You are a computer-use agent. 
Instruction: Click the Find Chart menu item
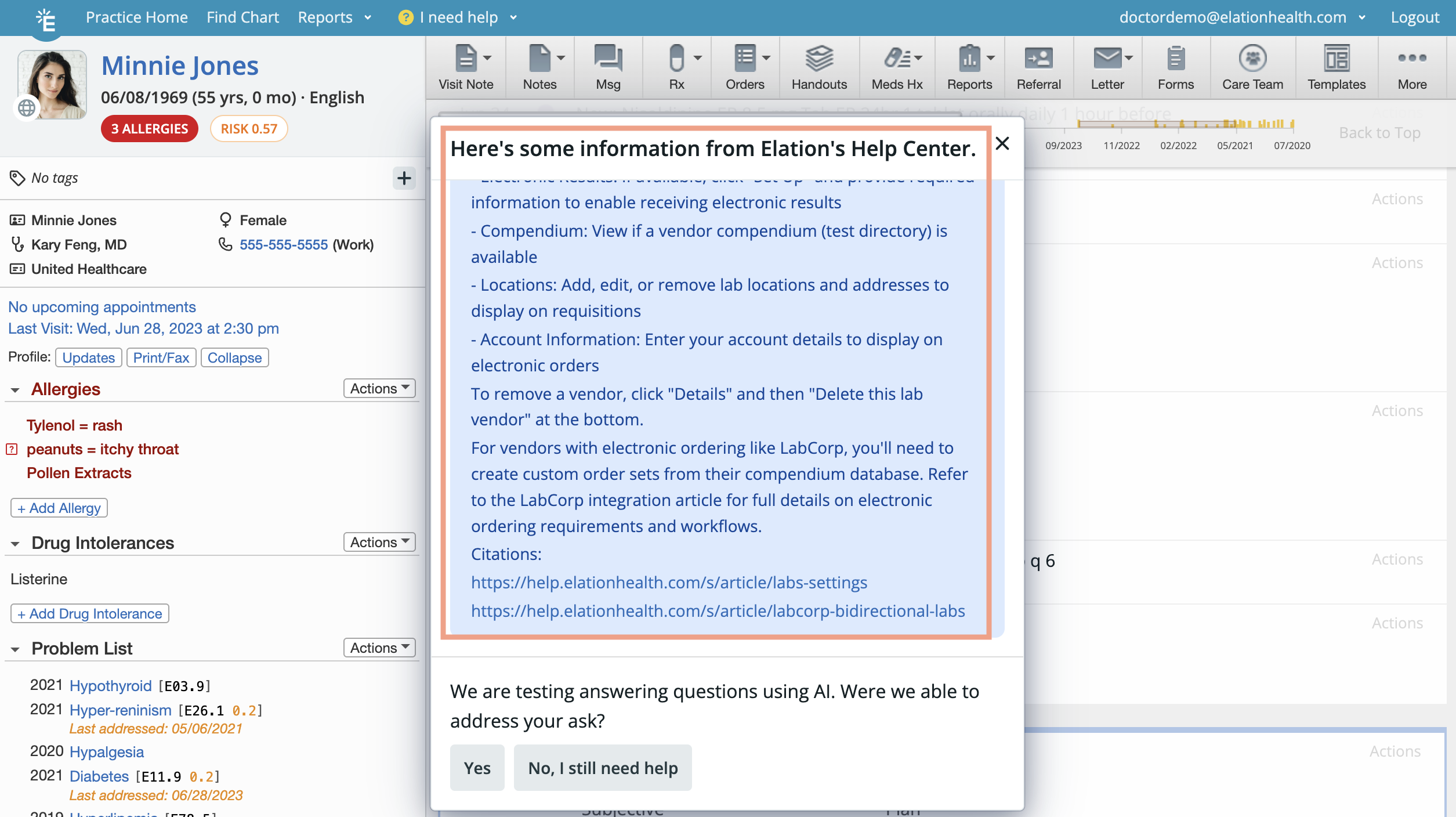[x=243, y=17]
